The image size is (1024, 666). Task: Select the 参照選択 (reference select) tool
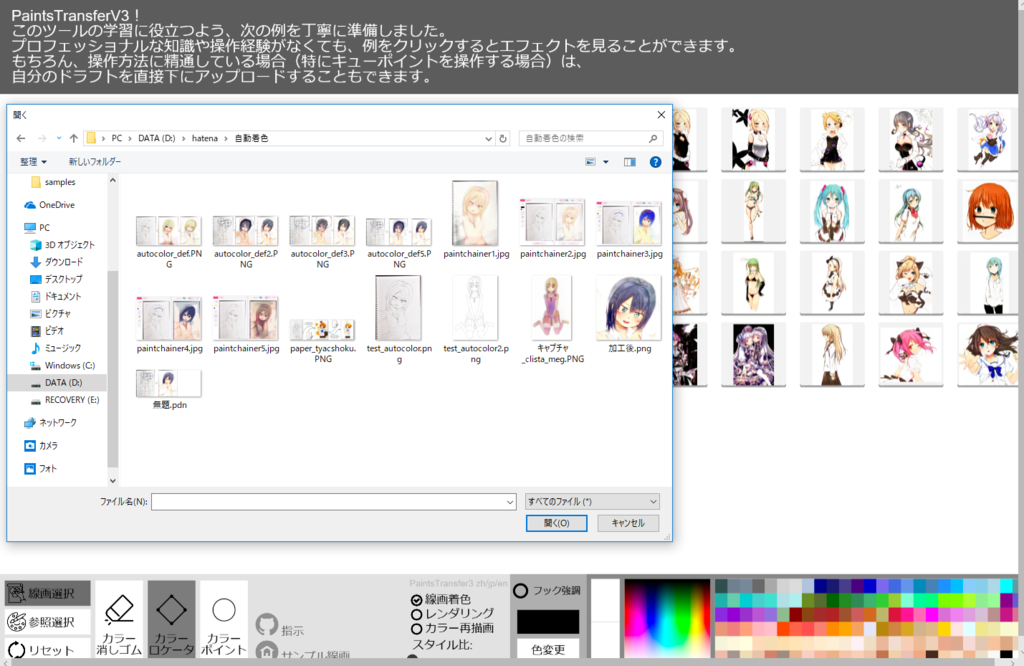46,622
